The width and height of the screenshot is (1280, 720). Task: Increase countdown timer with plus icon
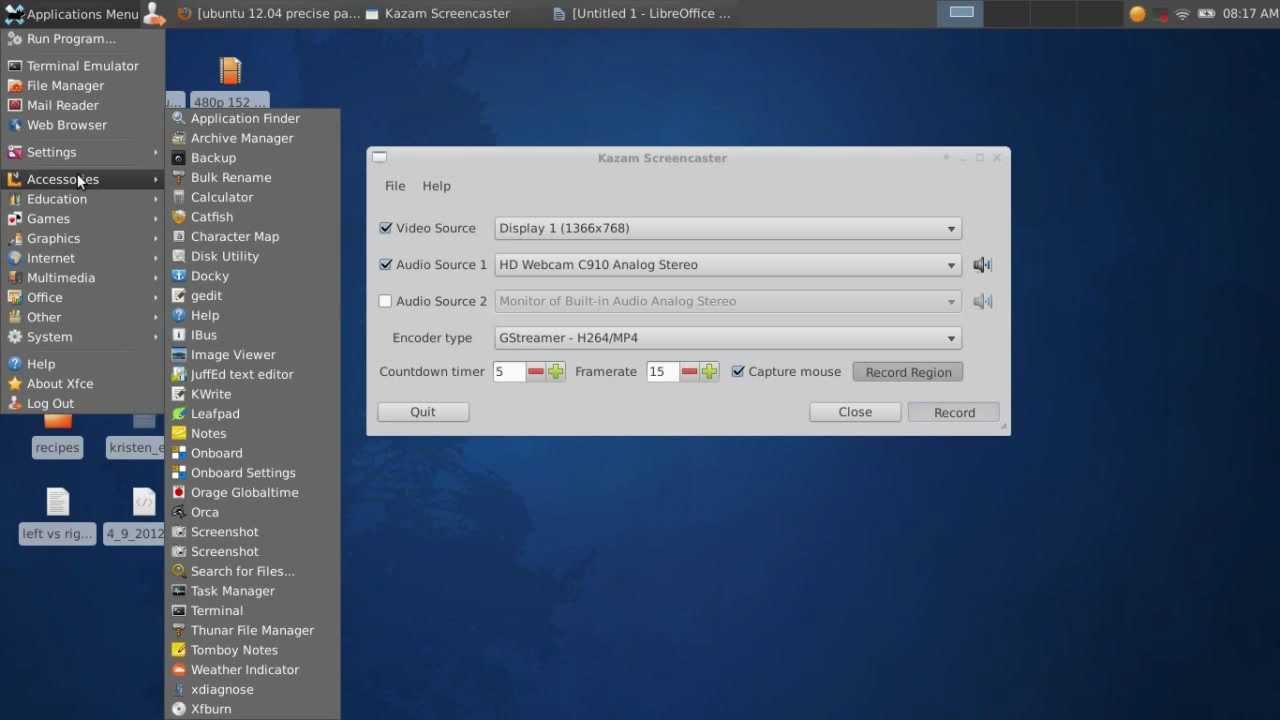(556, 372)
